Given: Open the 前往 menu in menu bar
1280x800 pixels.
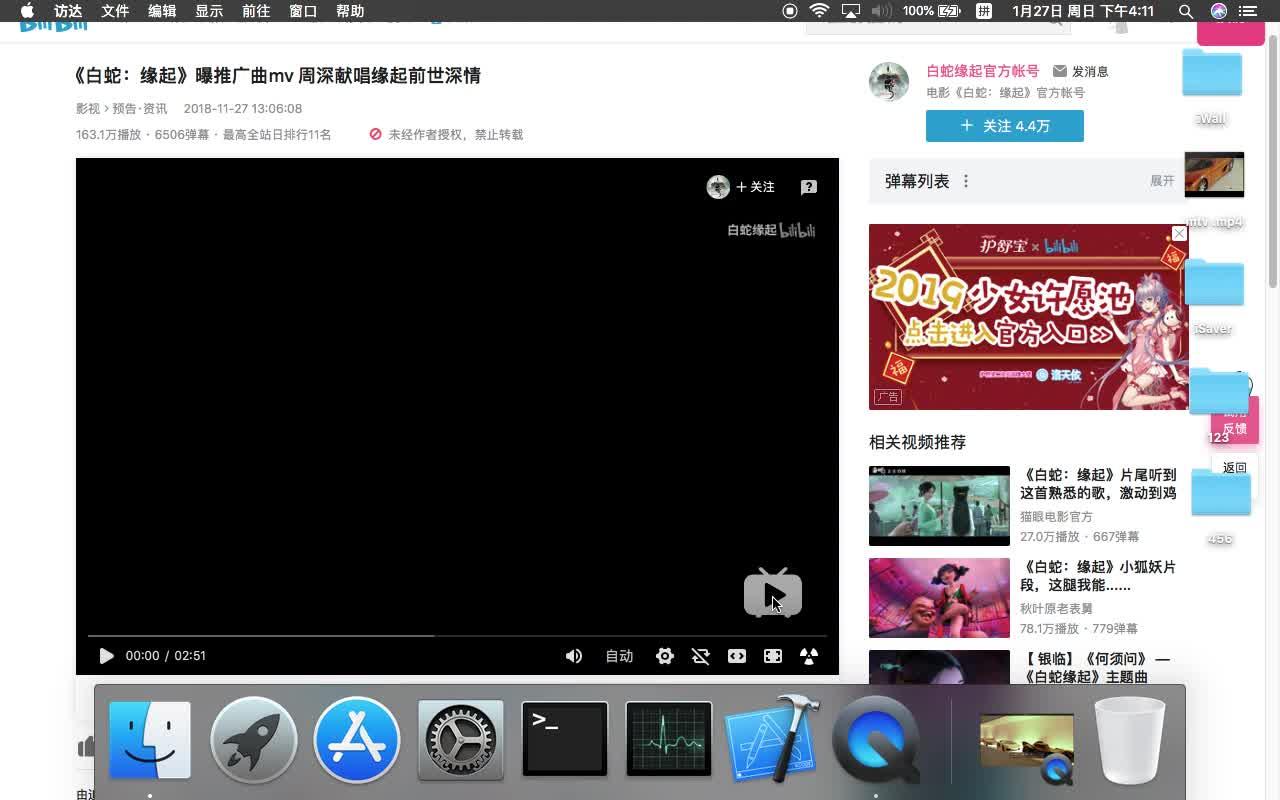Looking at the screenshot, I should (x=256, y=11).
